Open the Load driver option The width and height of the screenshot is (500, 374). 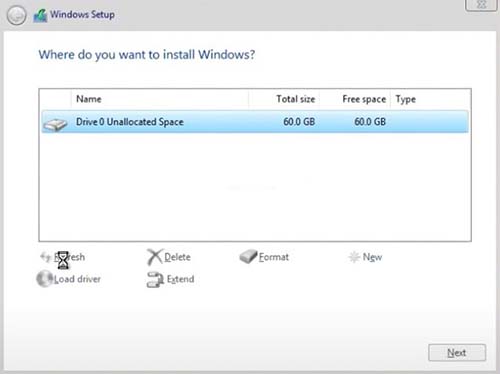tap(69, 279)
